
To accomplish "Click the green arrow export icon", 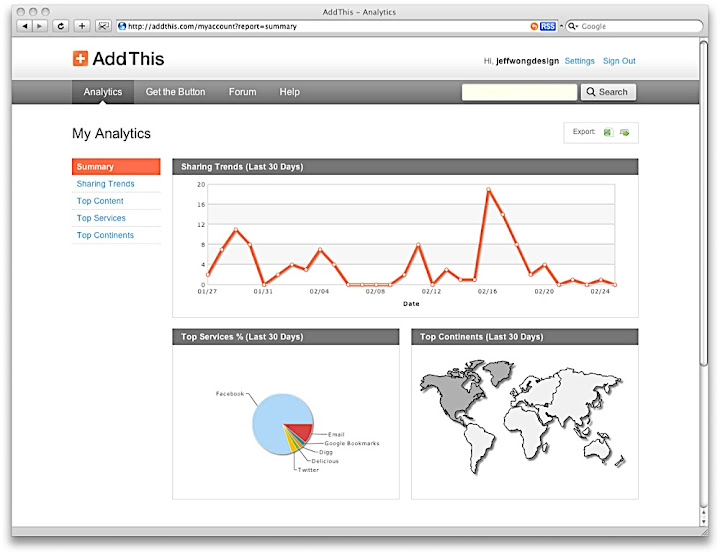I will (x=624, y=132).
